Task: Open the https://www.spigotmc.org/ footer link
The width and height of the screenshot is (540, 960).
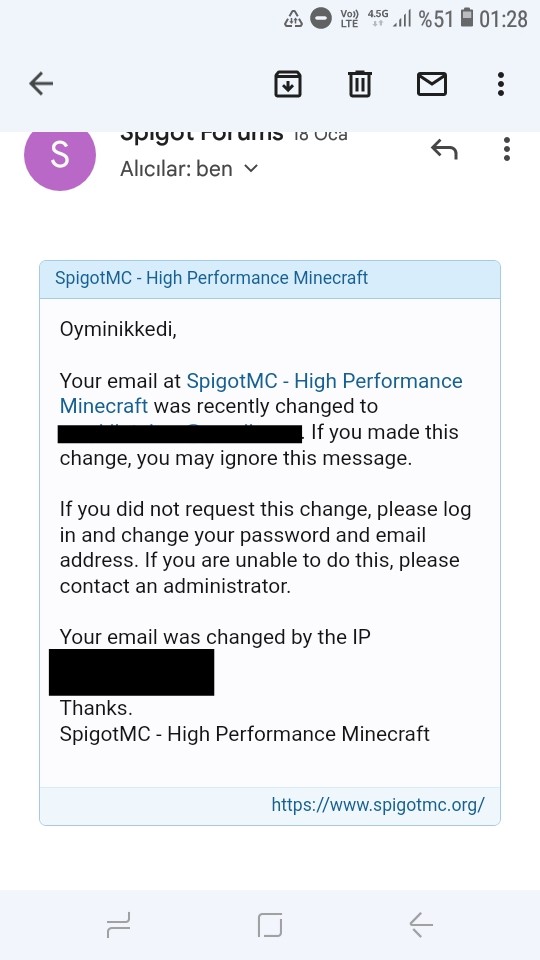Action: (x=378, y=804)
